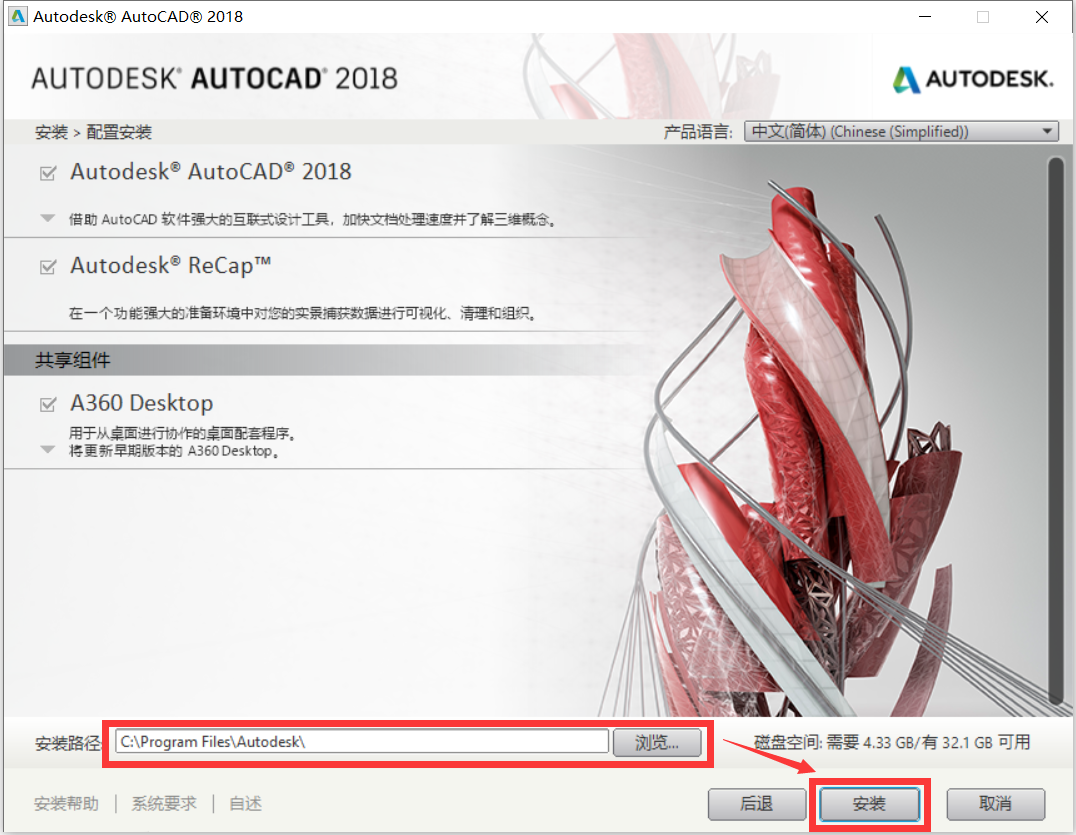
Task: Open the 自述 readme link
Action: pos(245,803)
